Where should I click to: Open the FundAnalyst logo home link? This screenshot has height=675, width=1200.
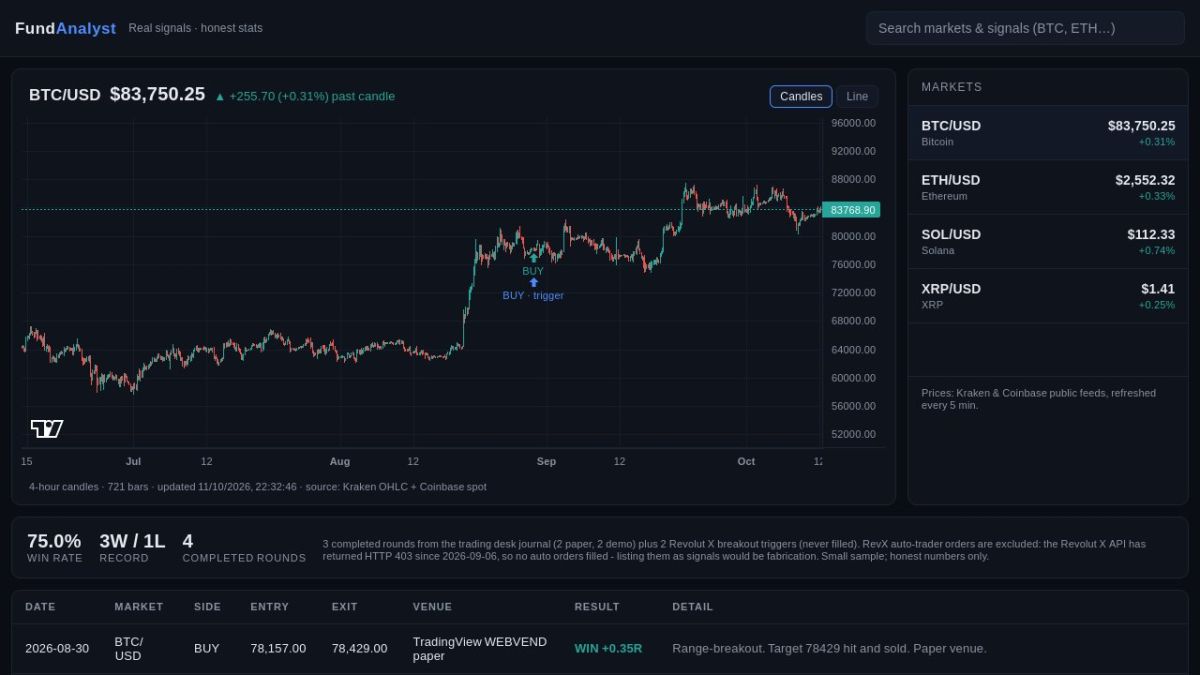coord(65,28)
